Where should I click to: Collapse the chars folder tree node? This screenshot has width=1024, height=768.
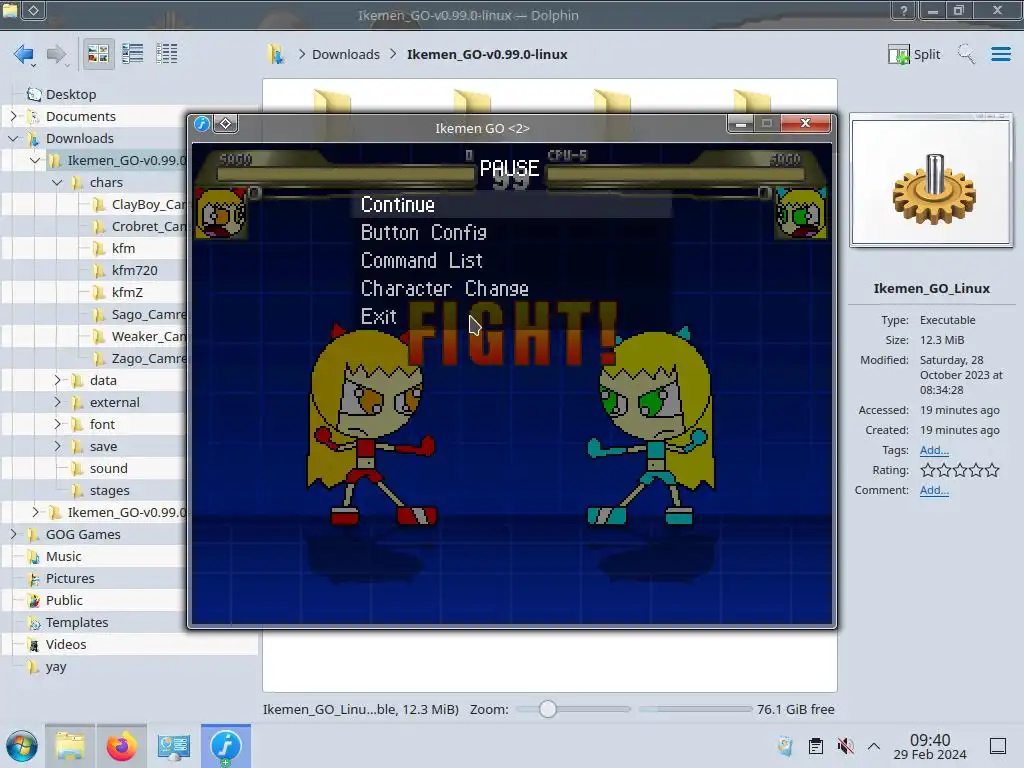point(57,182)
